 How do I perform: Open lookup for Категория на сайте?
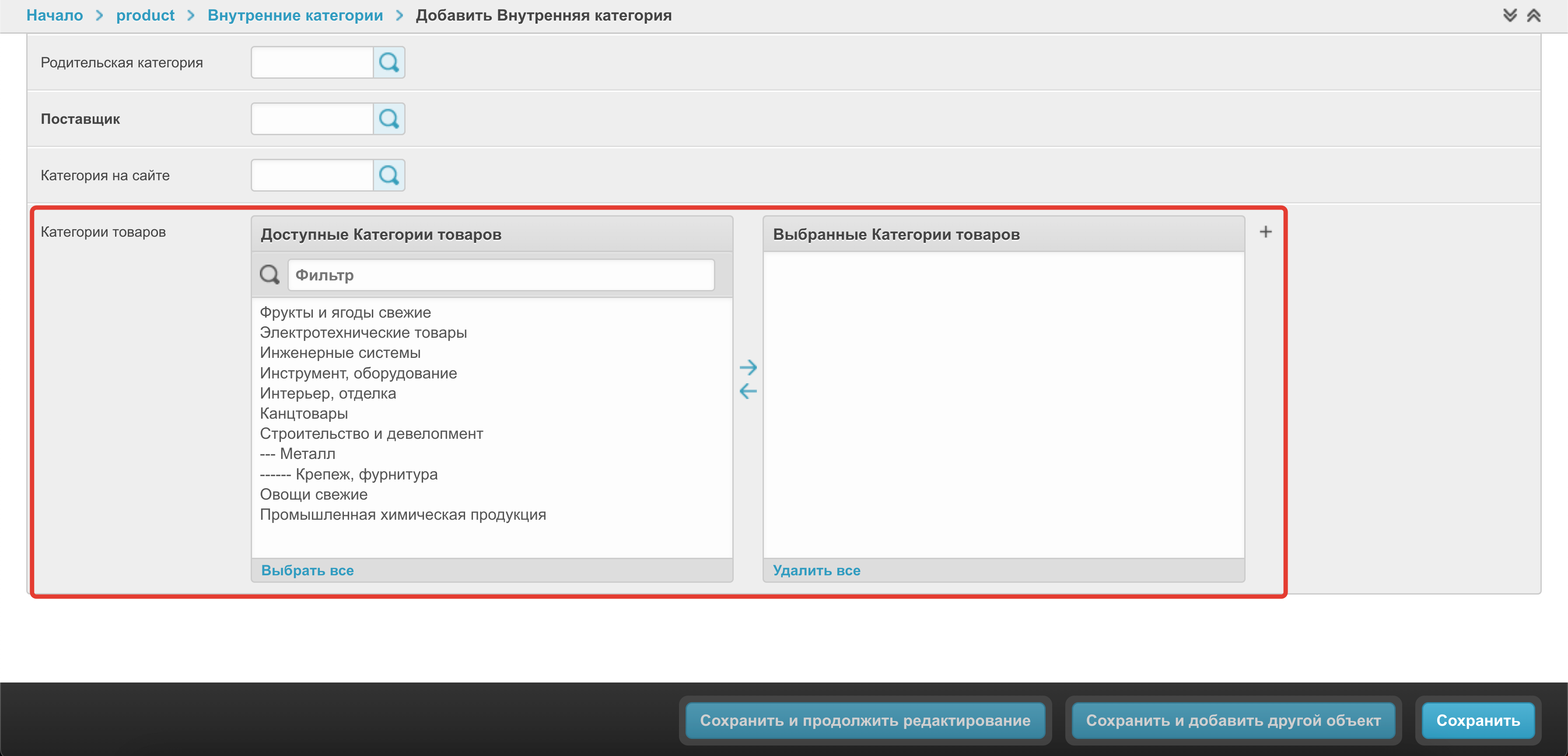click(x=388, y=176)
